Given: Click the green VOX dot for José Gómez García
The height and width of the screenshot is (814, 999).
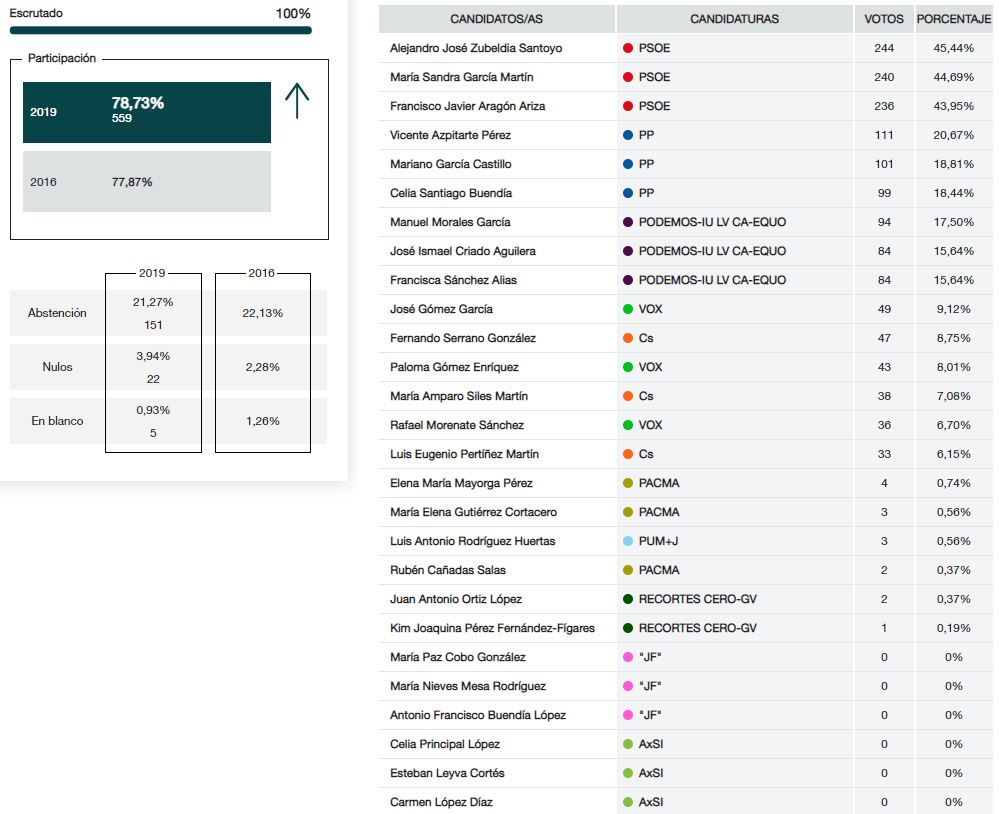Looking at the screenshot, I should pyautogui.click(x=628, y=309).
